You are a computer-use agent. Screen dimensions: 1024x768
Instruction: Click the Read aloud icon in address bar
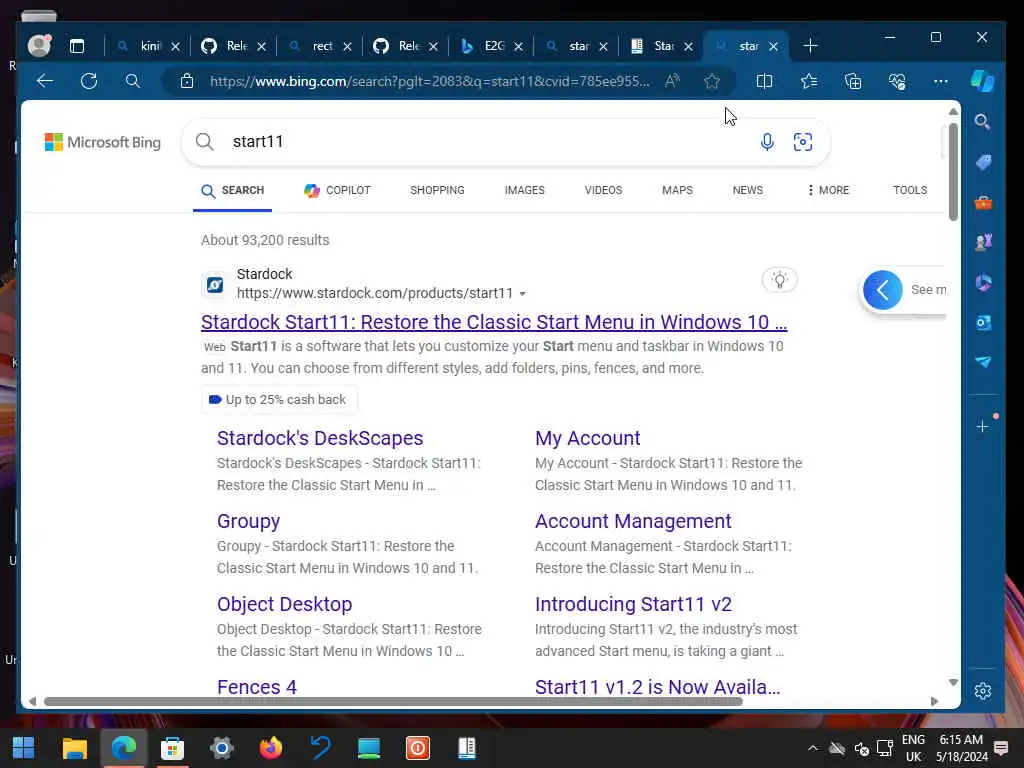click(672, 81)
